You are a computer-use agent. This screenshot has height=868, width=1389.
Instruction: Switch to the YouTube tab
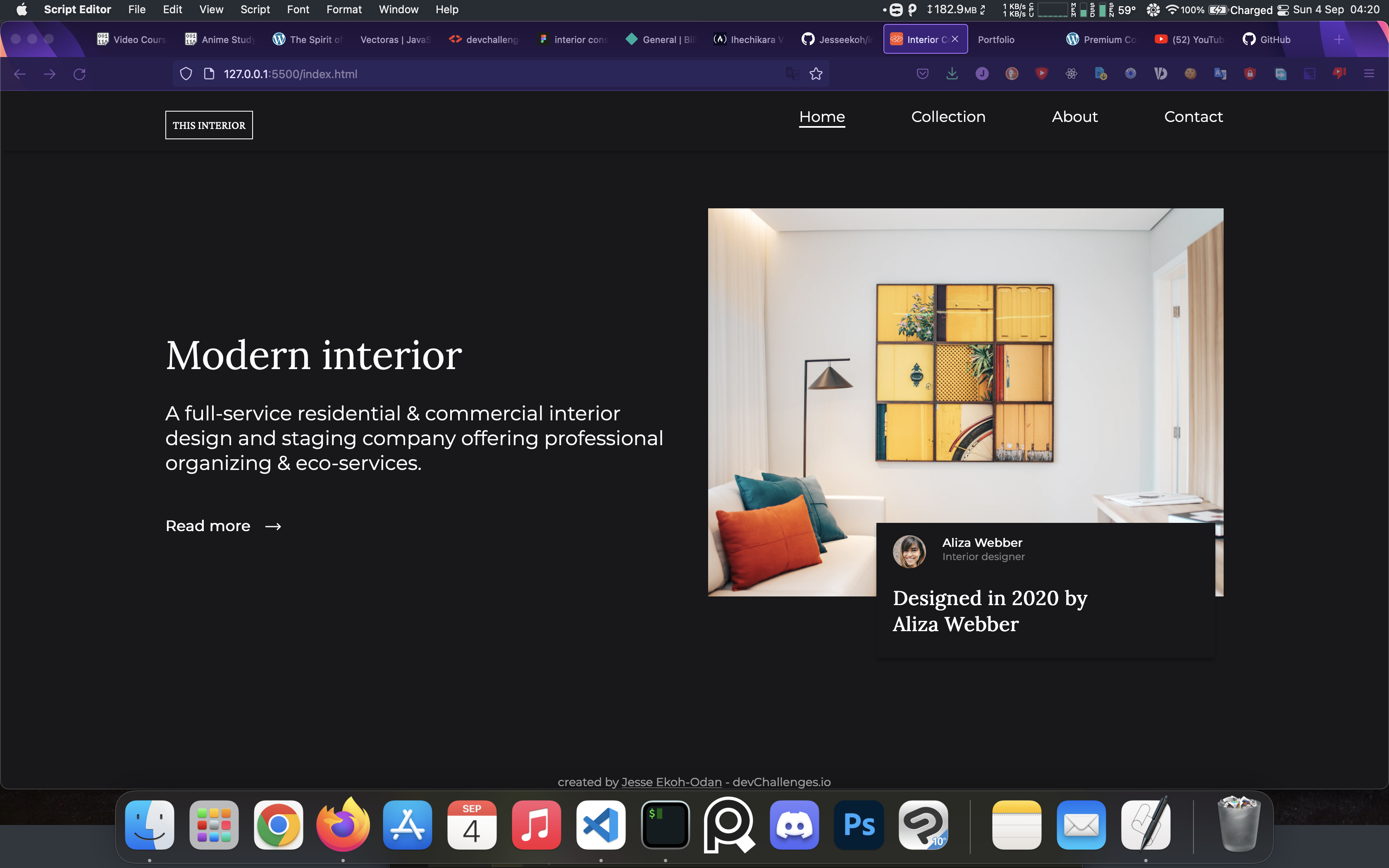(x=1189, y=40)
